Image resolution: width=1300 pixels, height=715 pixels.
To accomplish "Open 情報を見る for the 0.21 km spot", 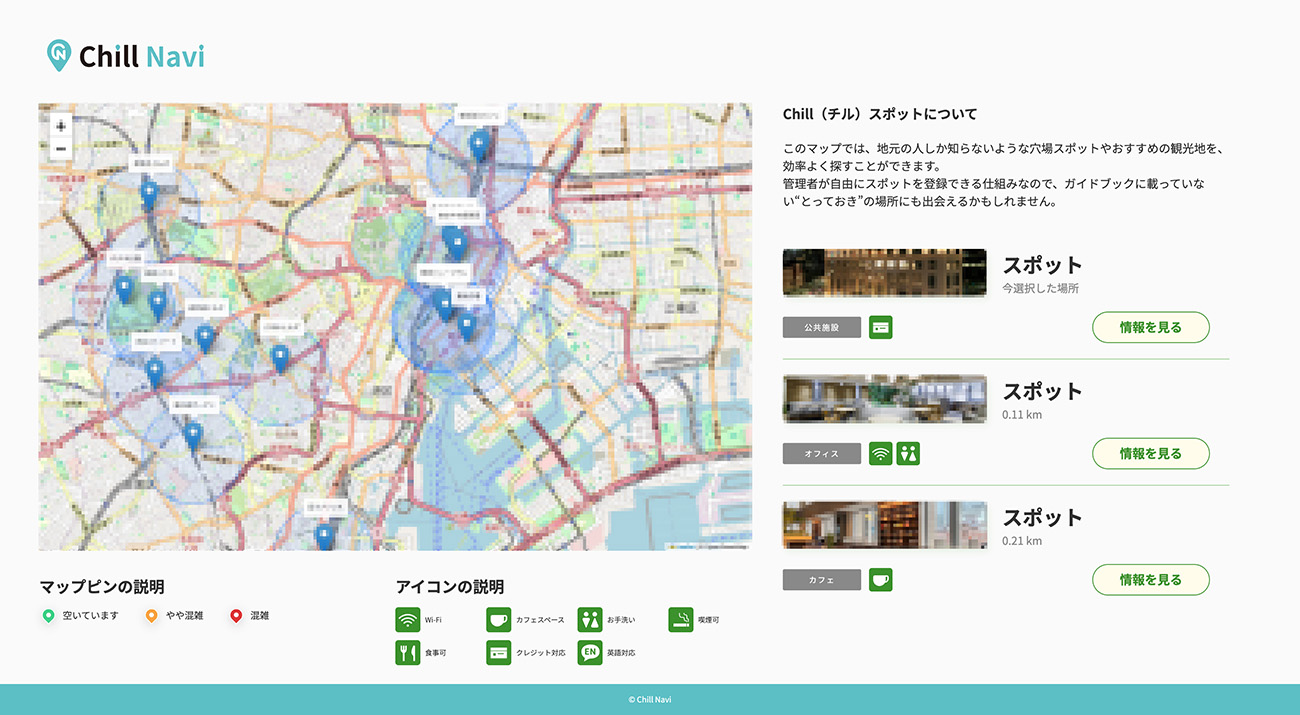I will [x=1150, y=580].
